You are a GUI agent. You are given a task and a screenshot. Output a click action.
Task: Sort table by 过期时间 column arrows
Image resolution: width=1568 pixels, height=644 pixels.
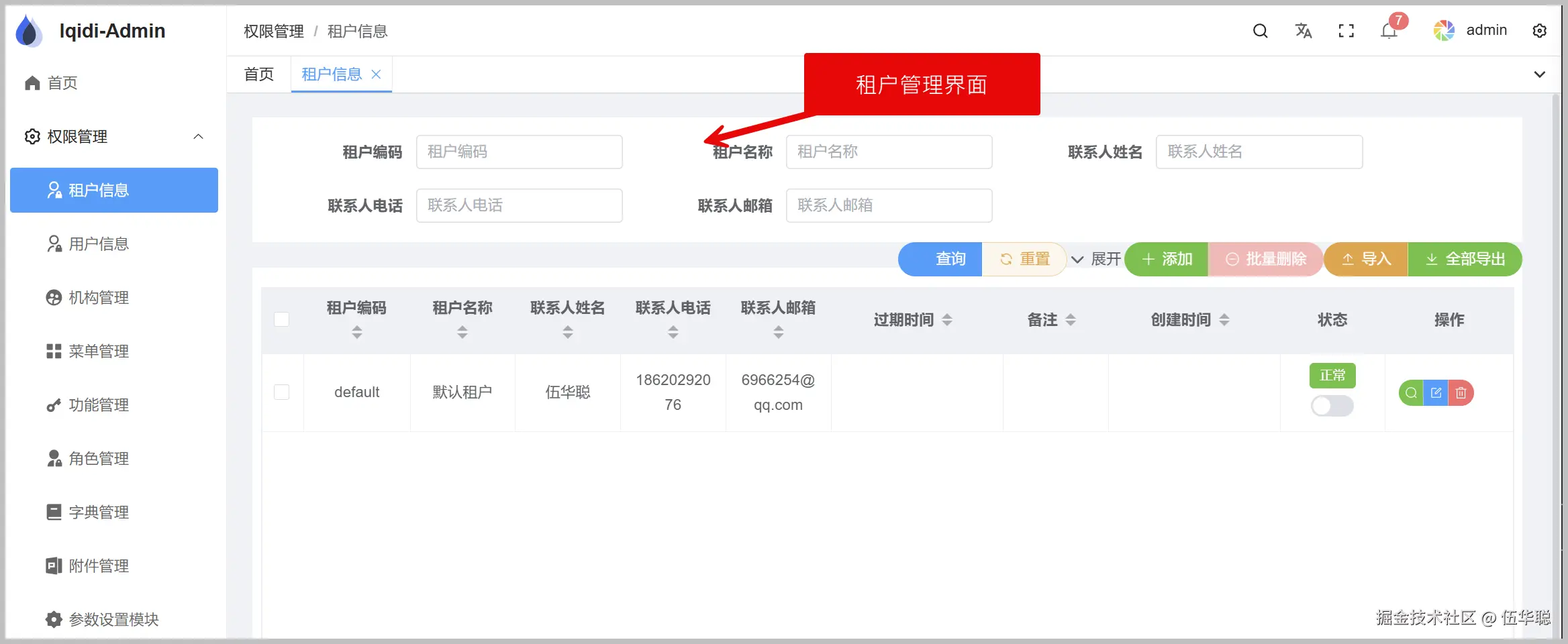click(948, 320)
